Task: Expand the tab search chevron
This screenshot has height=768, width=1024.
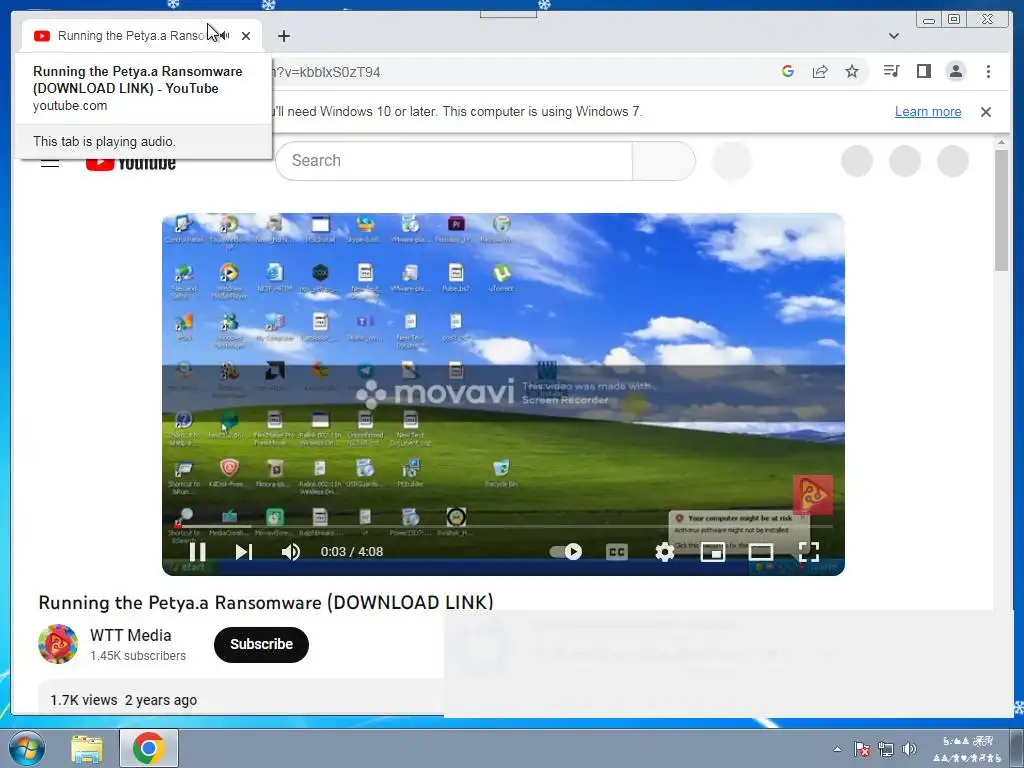Action: (x=894, y=36)
